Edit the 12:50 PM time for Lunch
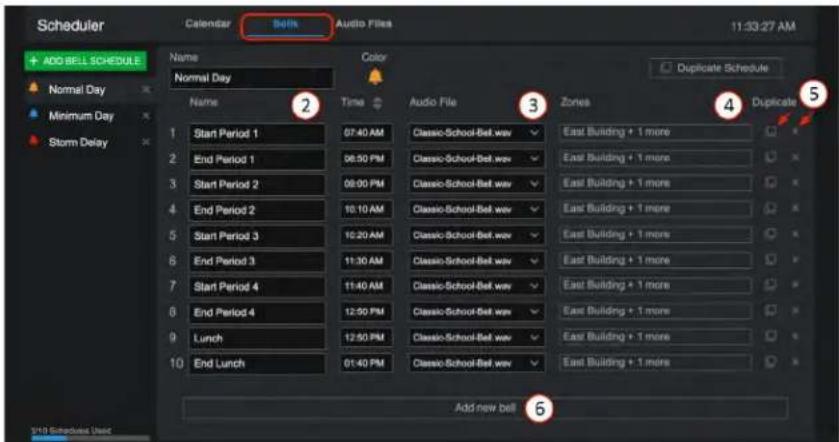Screen dimensions: 839x442 pyautogui.click(x=367, y=337)
